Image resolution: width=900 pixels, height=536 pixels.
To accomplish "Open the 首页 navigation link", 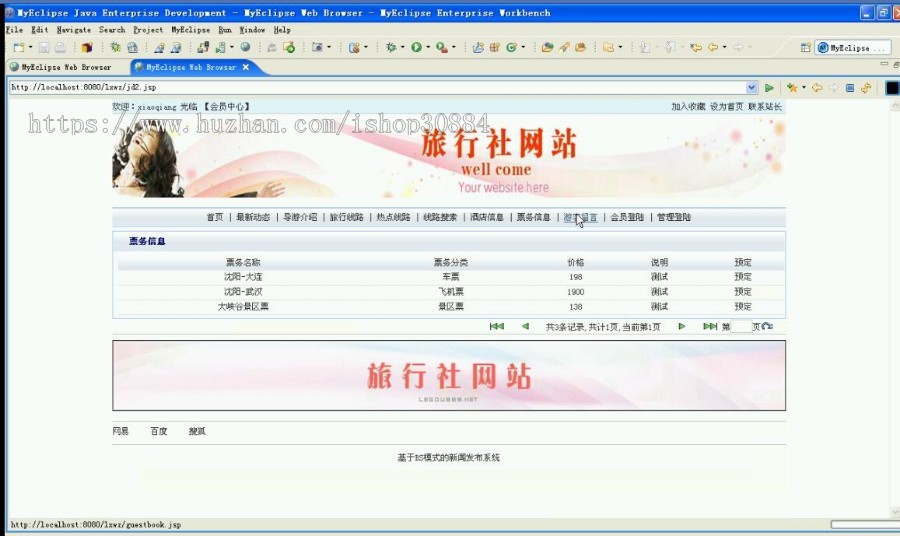I will click(x=215, y=217).
